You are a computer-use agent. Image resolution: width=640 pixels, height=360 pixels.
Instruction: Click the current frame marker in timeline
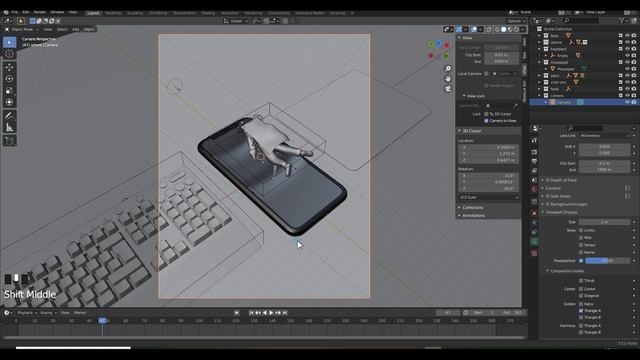pyautogui.click(x=102, y=321)
